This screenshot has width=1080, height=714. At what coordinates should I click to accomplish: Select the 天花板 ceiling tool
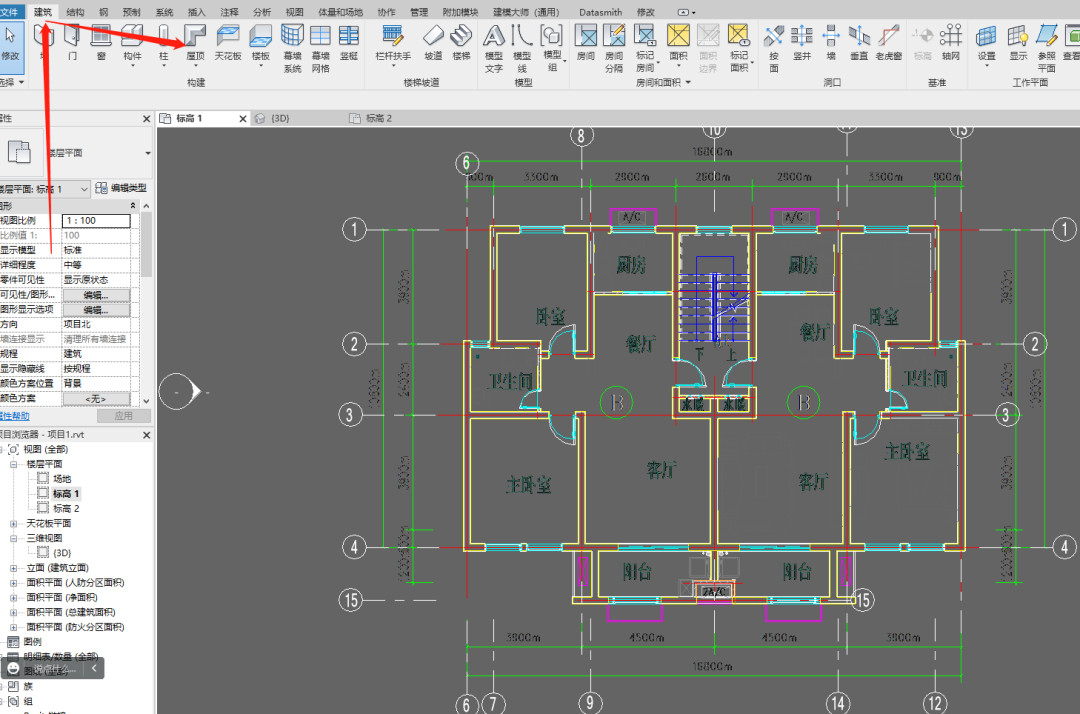coord(227,43)
